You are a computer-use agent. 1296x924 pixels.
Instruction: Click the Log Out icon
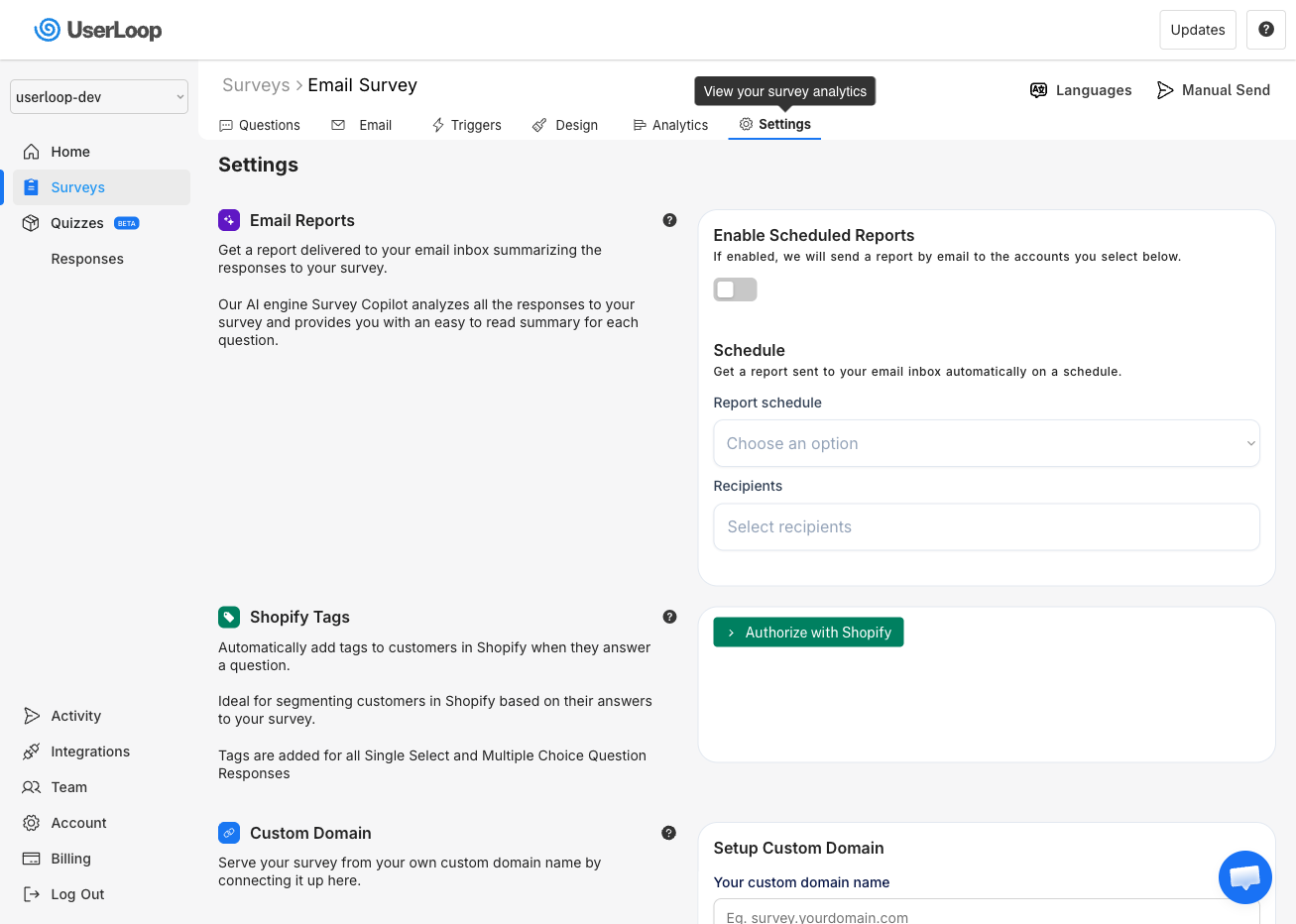[x=31, y=893]
